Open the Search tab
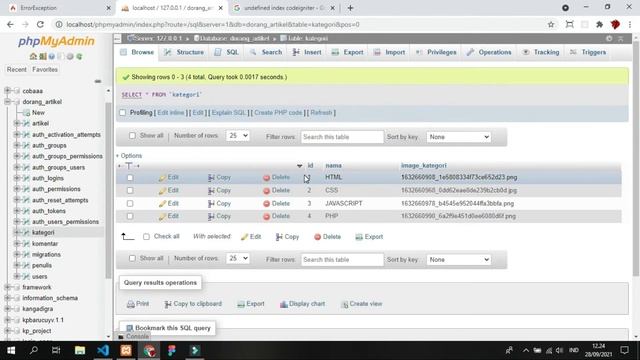Viewport: 640px width, 360px height. pos(266,52)
